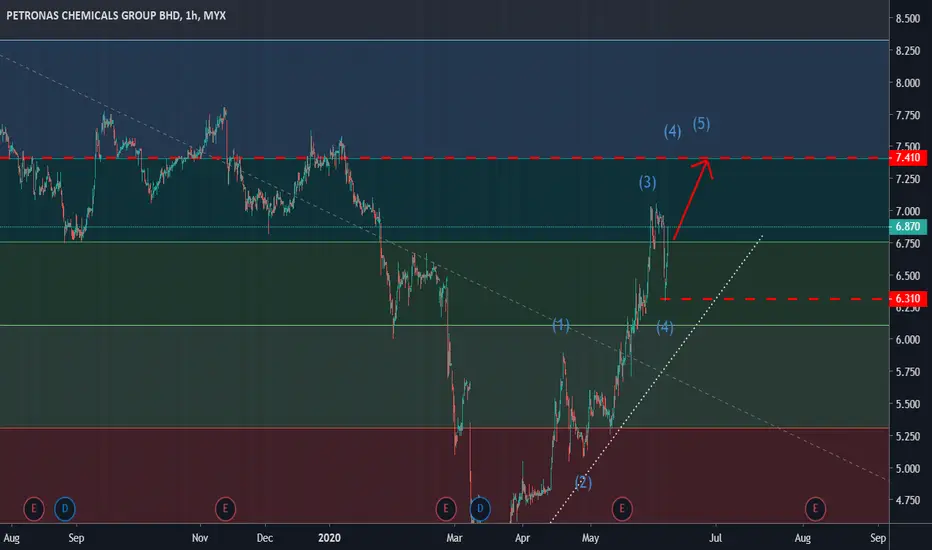Click the E earnings marker above the first Aug label

[x=34, y=508]
